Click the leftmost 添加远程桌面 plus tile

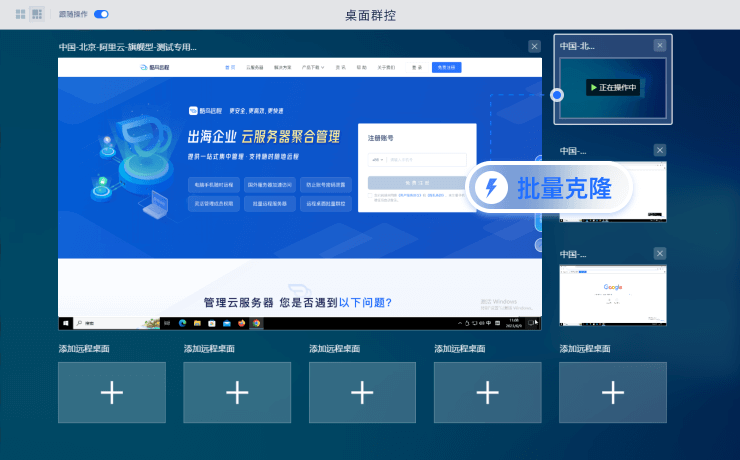coord(112,392)
